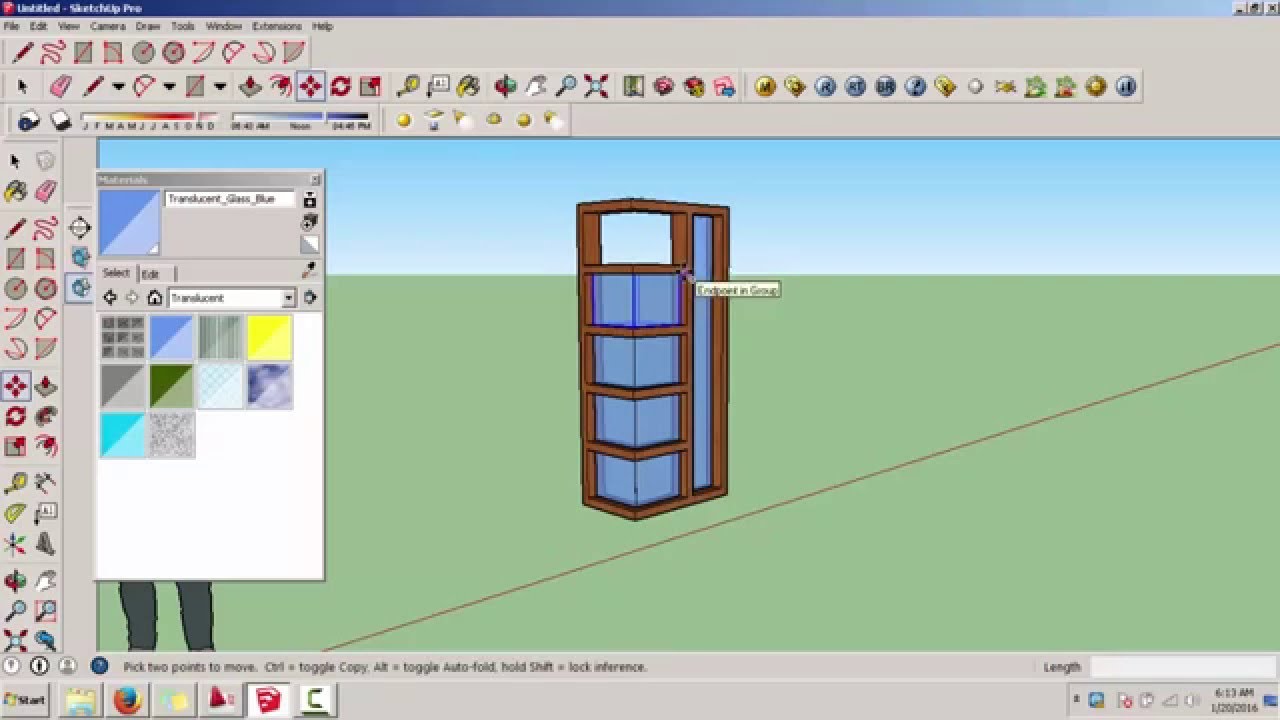
Task: Click the blue pause-symbol round toolbar button
Action: click(1126, 87)
